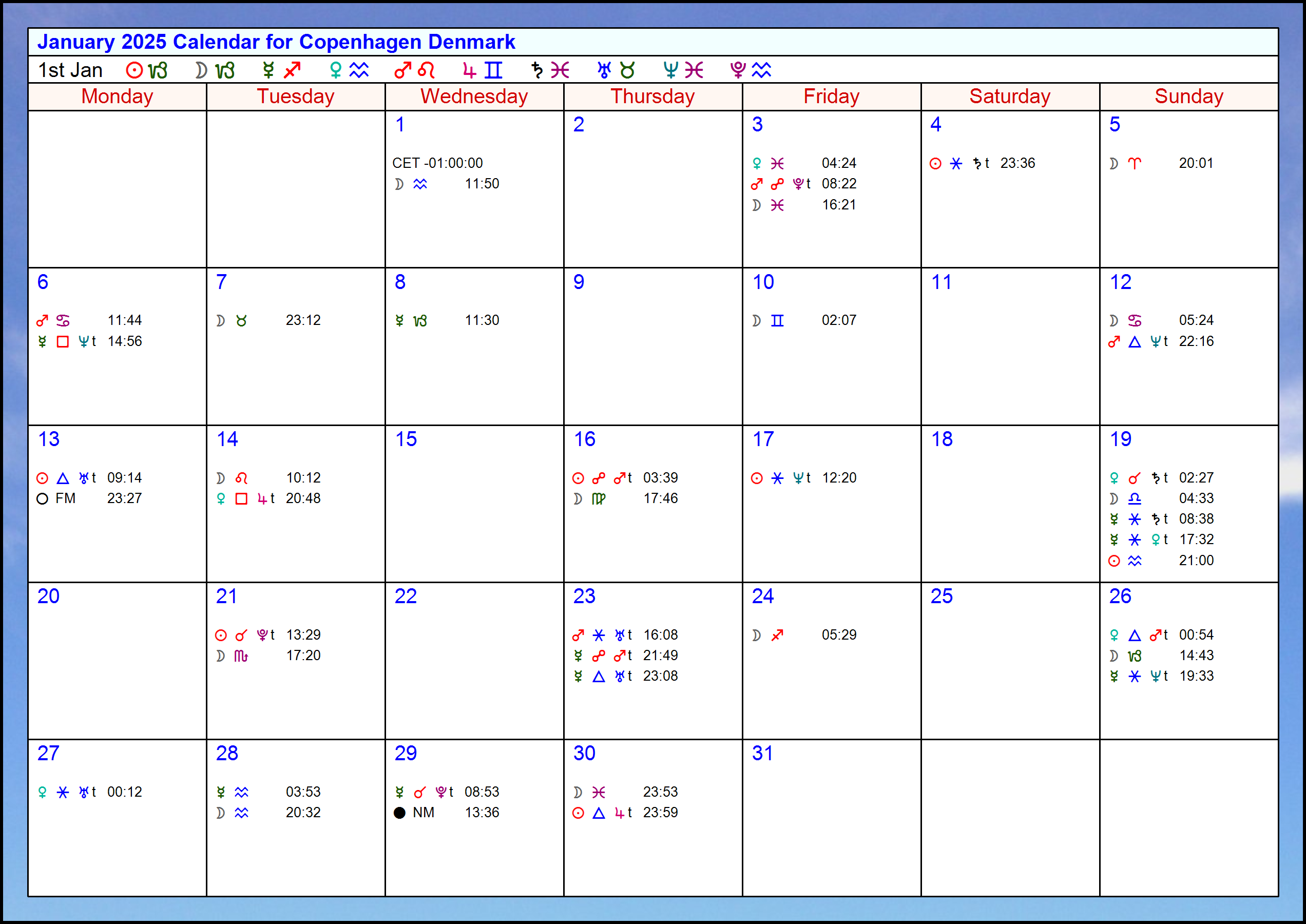Click the Thursday column header
Screen dimensions: 1306x924
[x=652, y=97]
